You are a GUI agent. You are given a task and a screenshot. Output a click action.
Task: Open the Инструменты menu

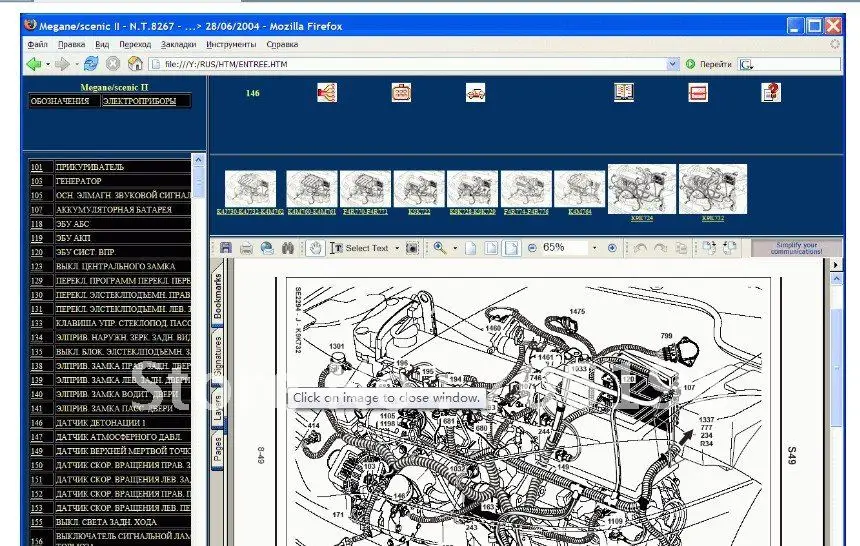(231, 44)
